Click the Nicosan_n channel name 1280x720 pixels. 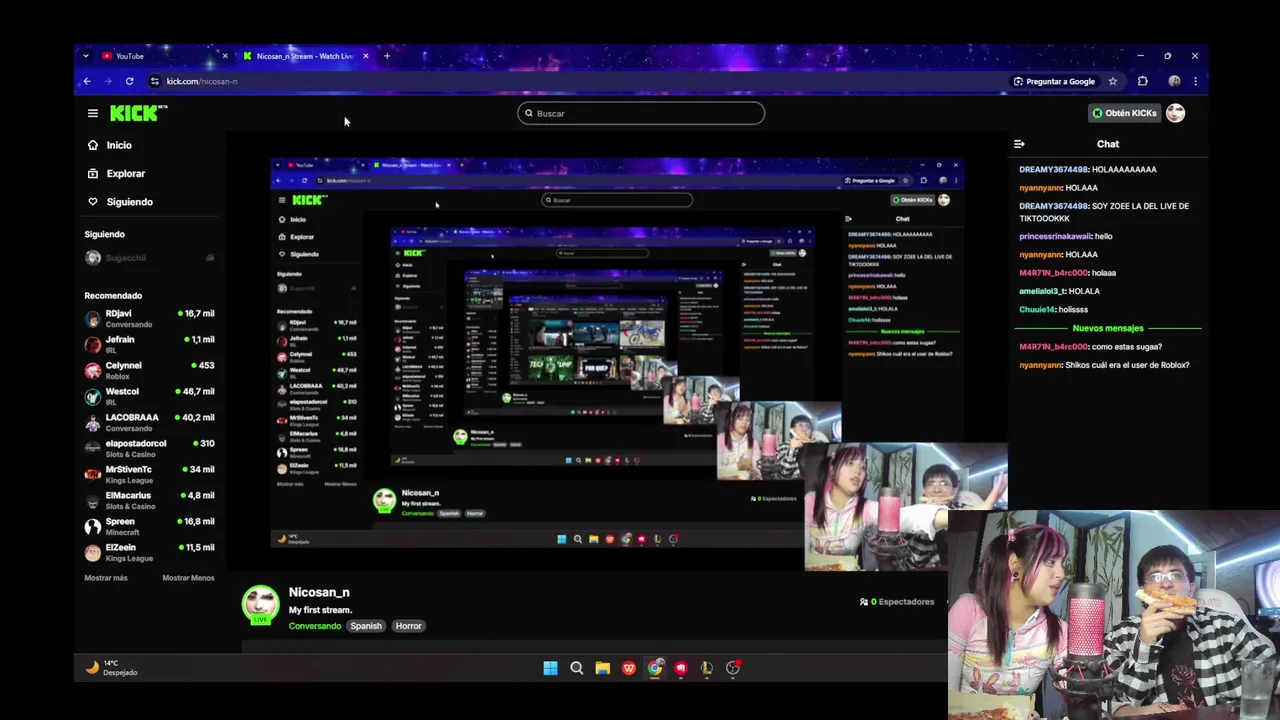pos(319,592)
